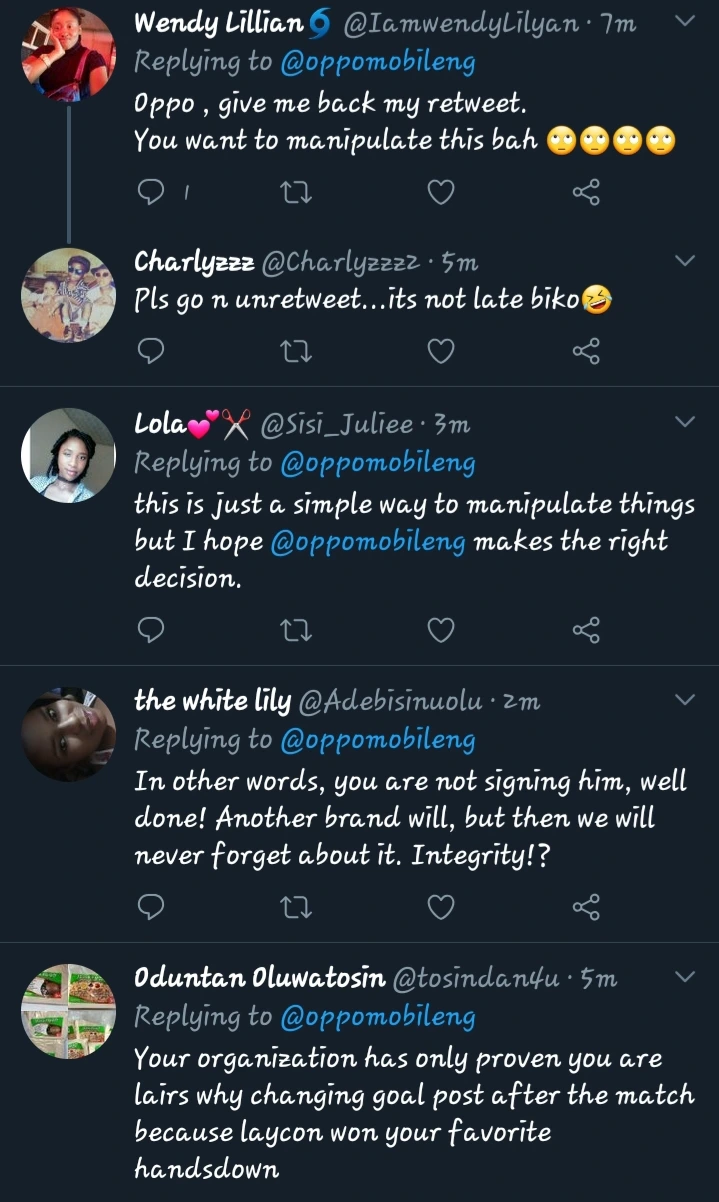Expand options chevron on Lola's tweet
This screenshot has width=719, height=1202.
pyautogui.click(x=685, y=422)
